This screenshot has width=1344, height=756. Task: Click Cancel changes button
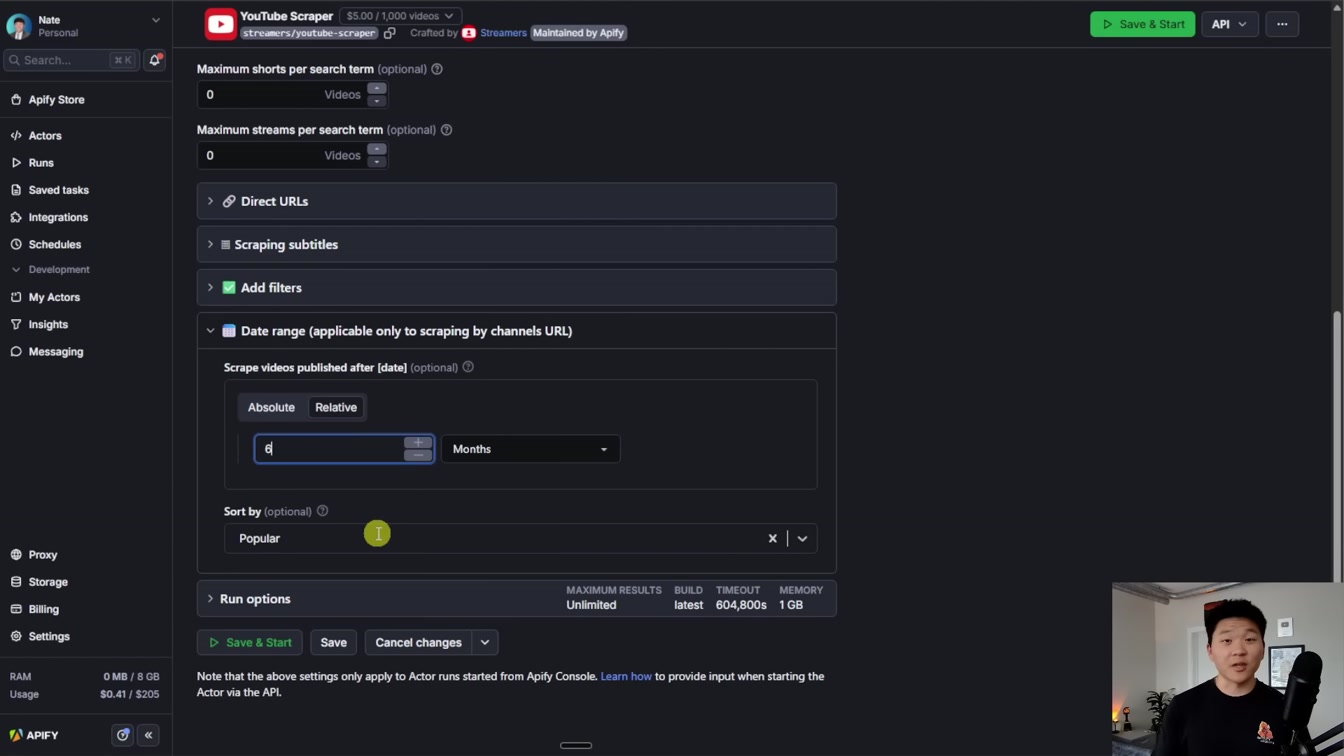(x=418, y=643)
